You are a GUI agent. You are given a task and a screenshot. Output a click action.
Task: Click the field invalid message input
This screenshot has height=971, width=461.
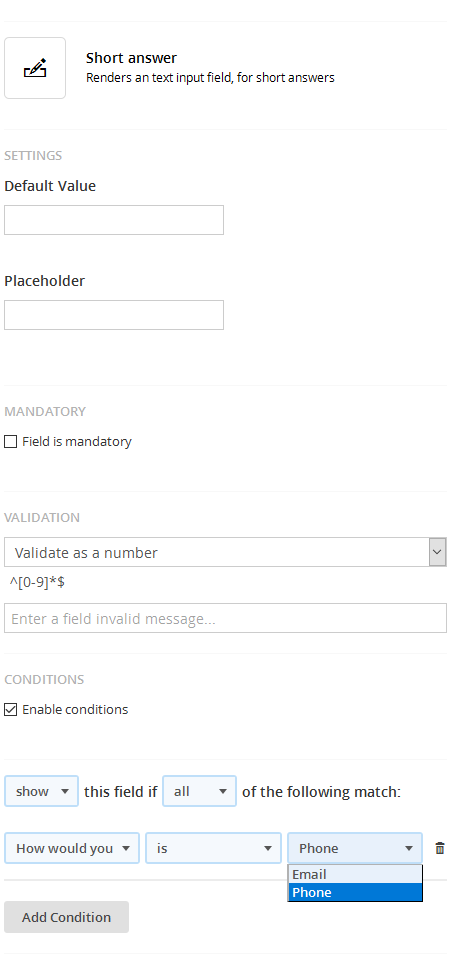(226, 619)
